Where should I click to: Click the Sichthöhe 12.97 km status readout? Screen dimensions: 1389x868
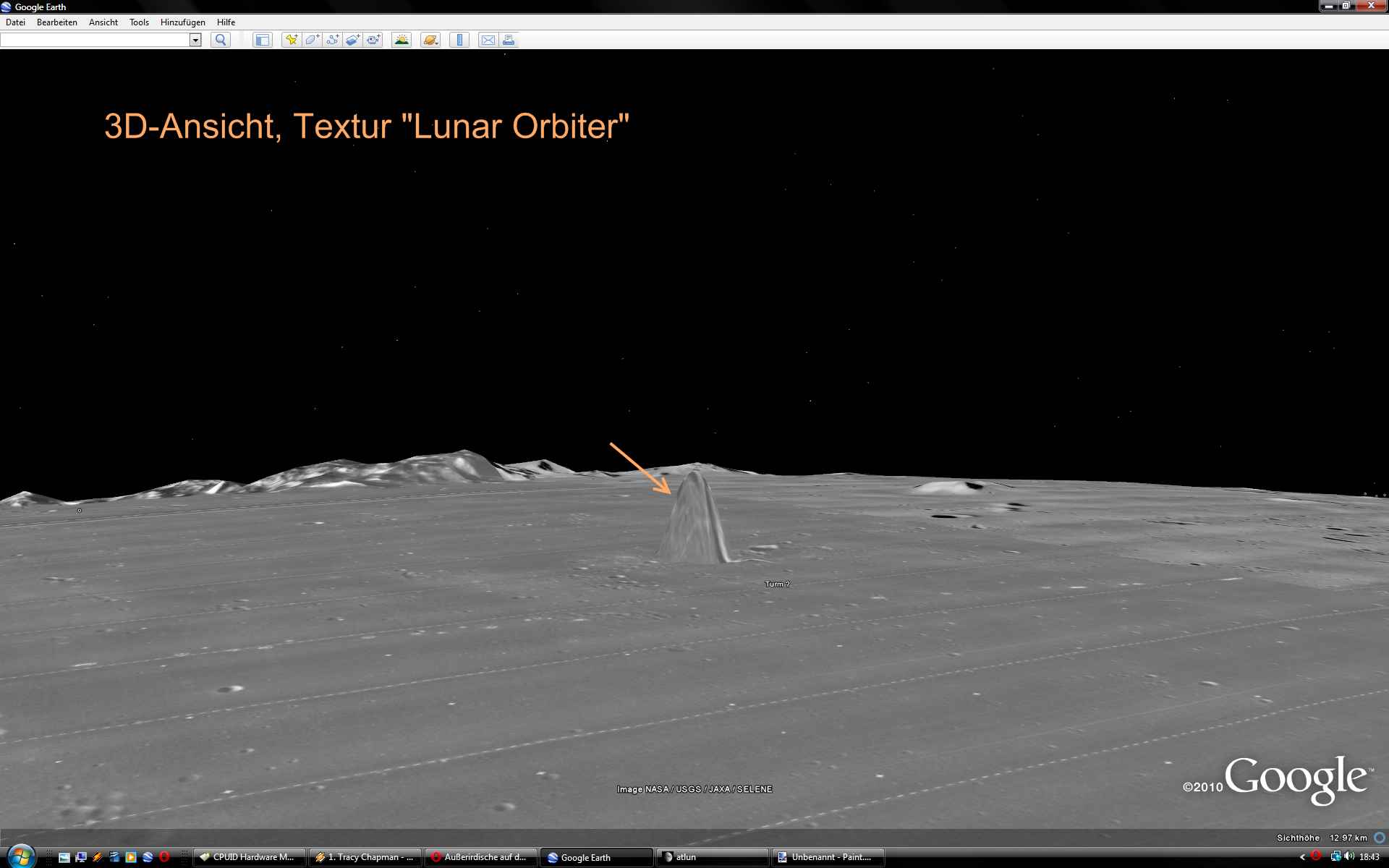point(1322,838)
